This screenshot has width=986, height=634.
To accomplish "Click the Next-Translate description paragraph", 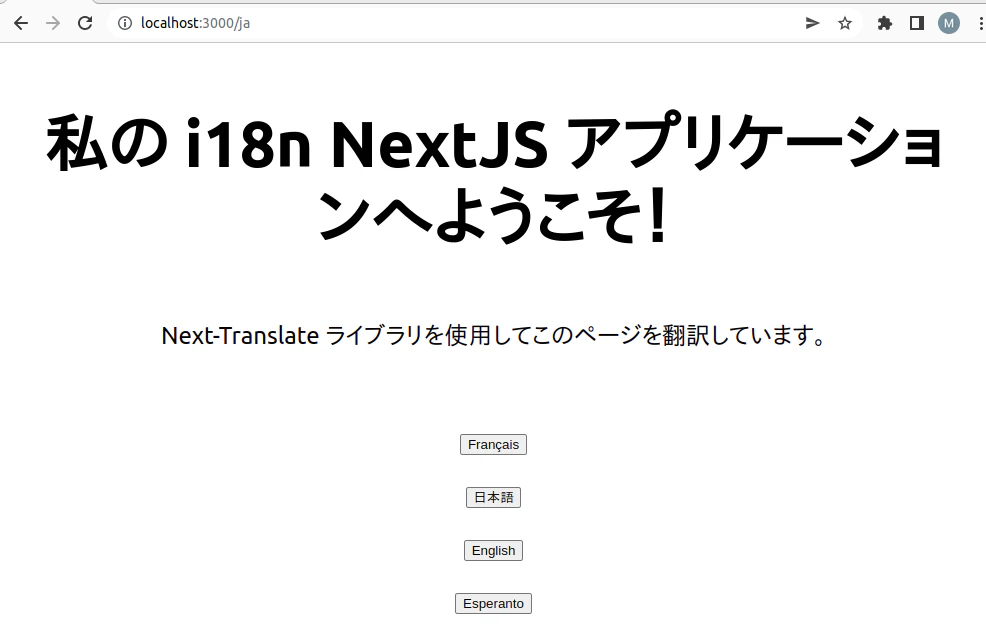I will (493, 335).
